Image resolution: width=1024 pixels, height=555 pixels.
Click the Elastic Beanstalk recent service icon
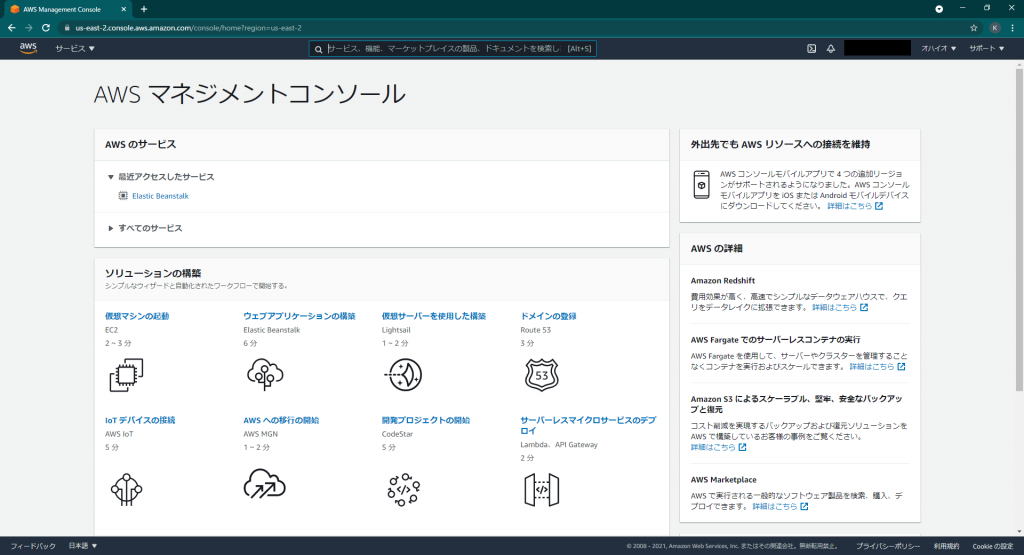click(123, 196)
